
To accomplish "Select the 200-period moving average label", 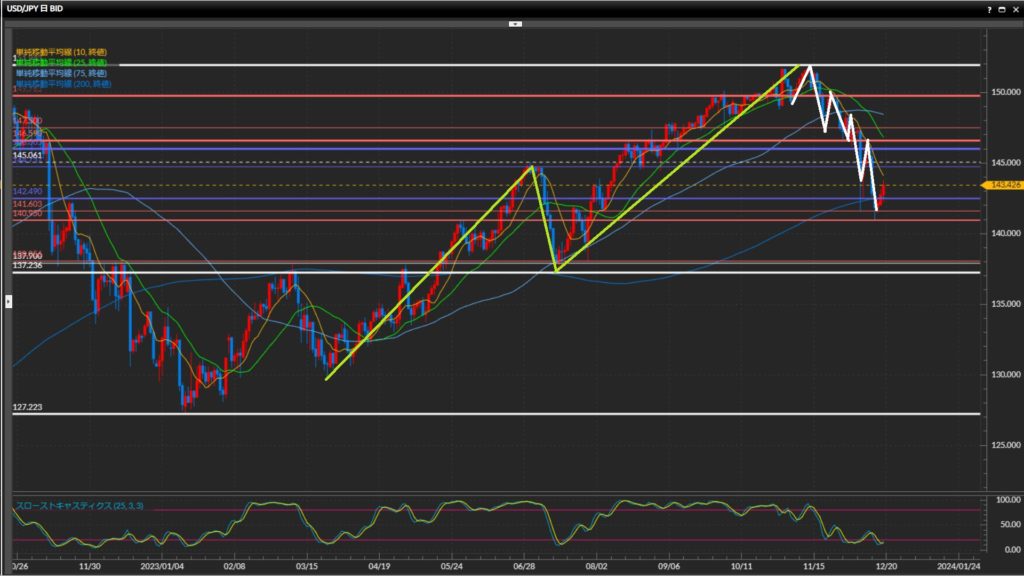I will point(64,83).
